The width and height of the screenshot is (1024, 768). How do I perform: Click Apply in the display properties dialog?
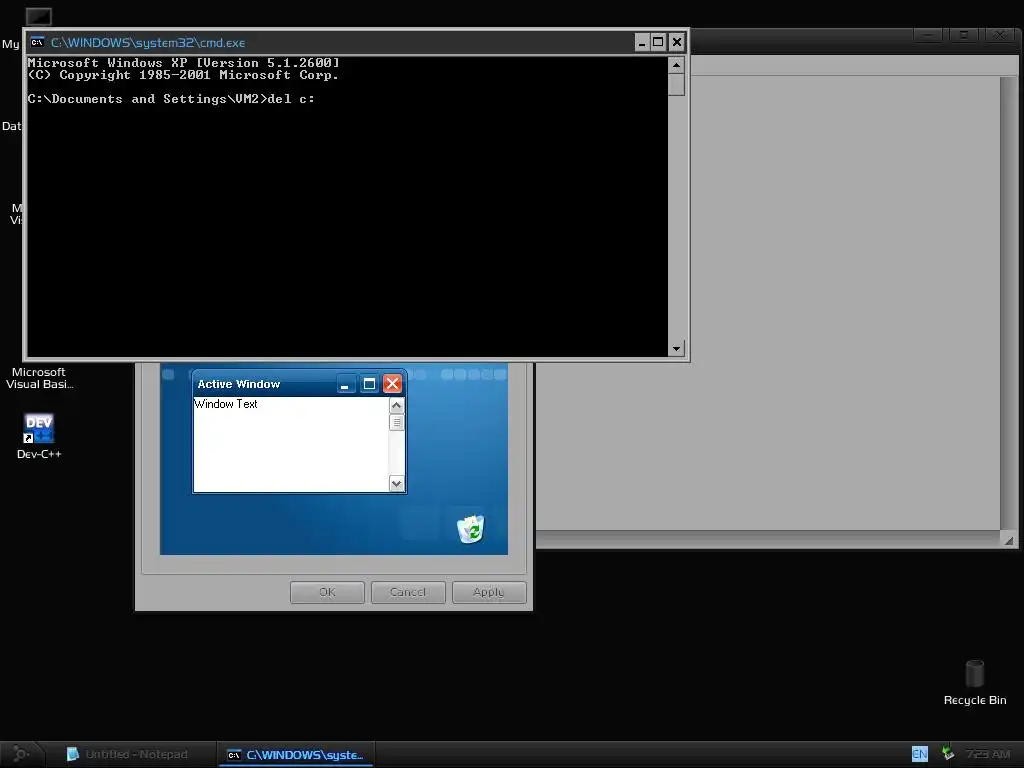point(488,592)
